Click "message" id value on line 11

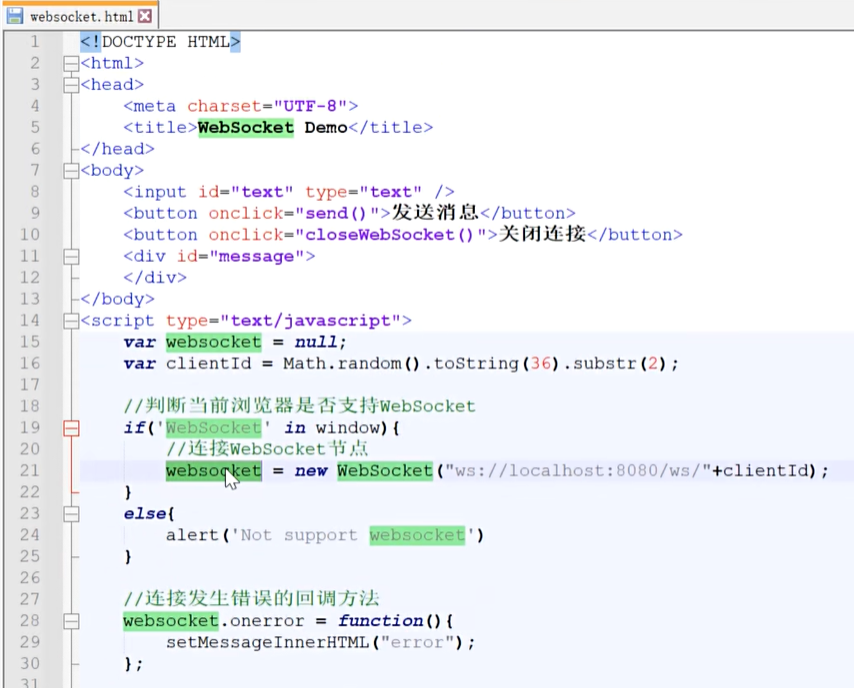257,256
